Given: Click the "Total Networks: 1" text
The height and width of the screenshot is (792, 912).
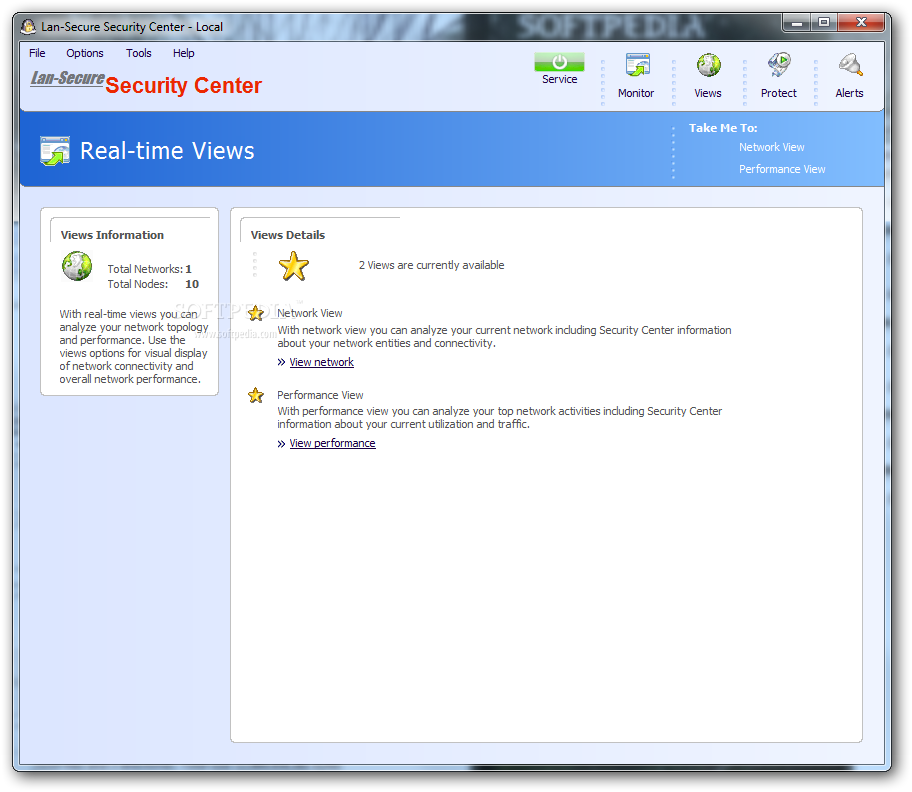Looking at the screenshot, I should [x=149, y=269].
